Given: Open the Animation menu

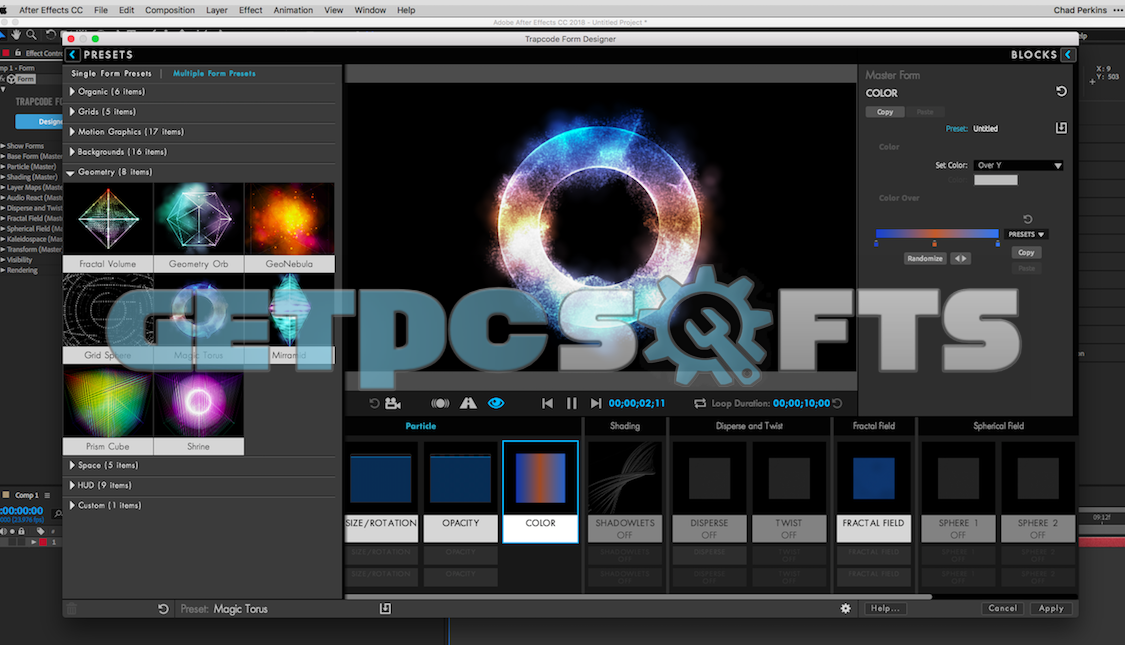Looking at the screenshot, I should [293, 10].
